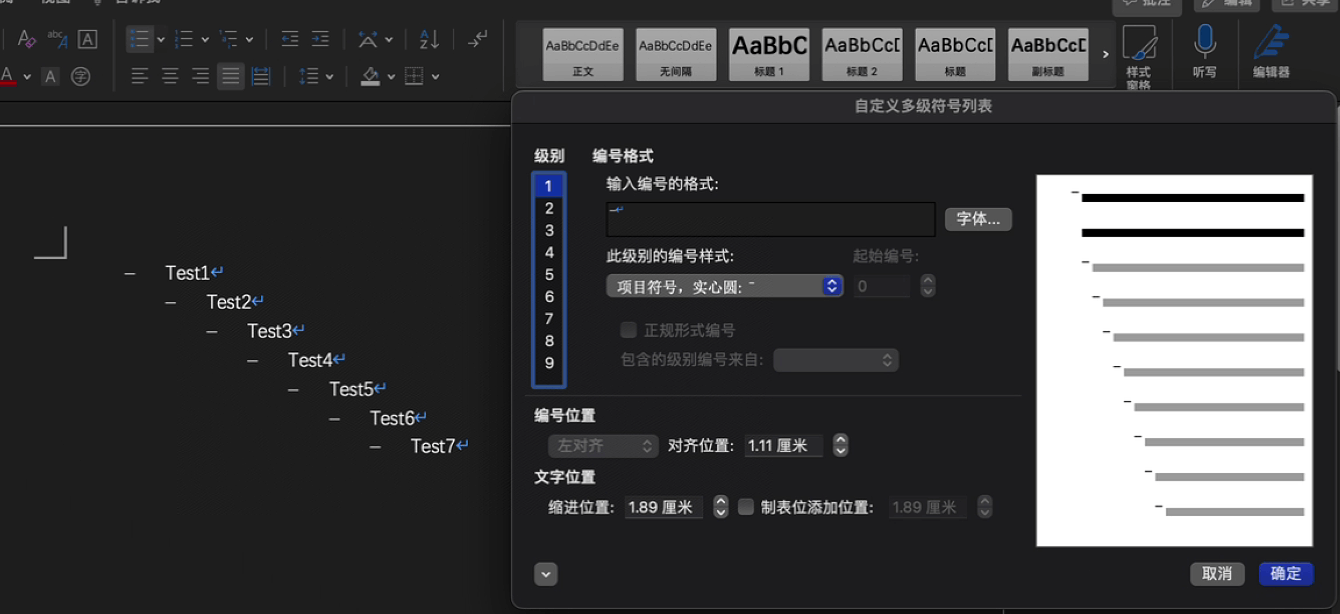Click the multilevel list icon
1340x614 pixels.
(229, 39)
